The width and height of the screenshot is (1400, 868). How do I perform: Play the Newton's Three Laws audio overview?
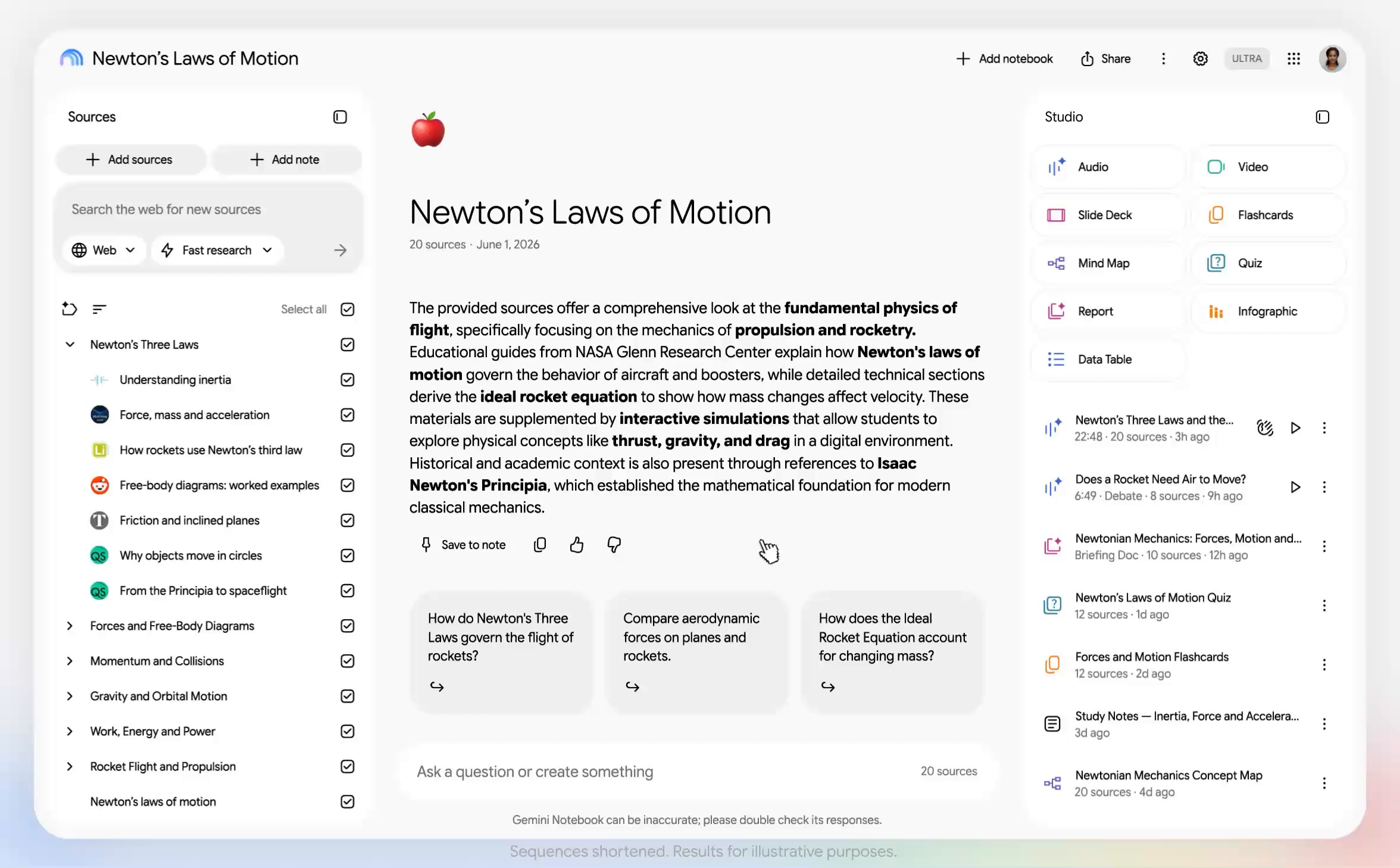pyautogui.click(x=1295, y=428)
